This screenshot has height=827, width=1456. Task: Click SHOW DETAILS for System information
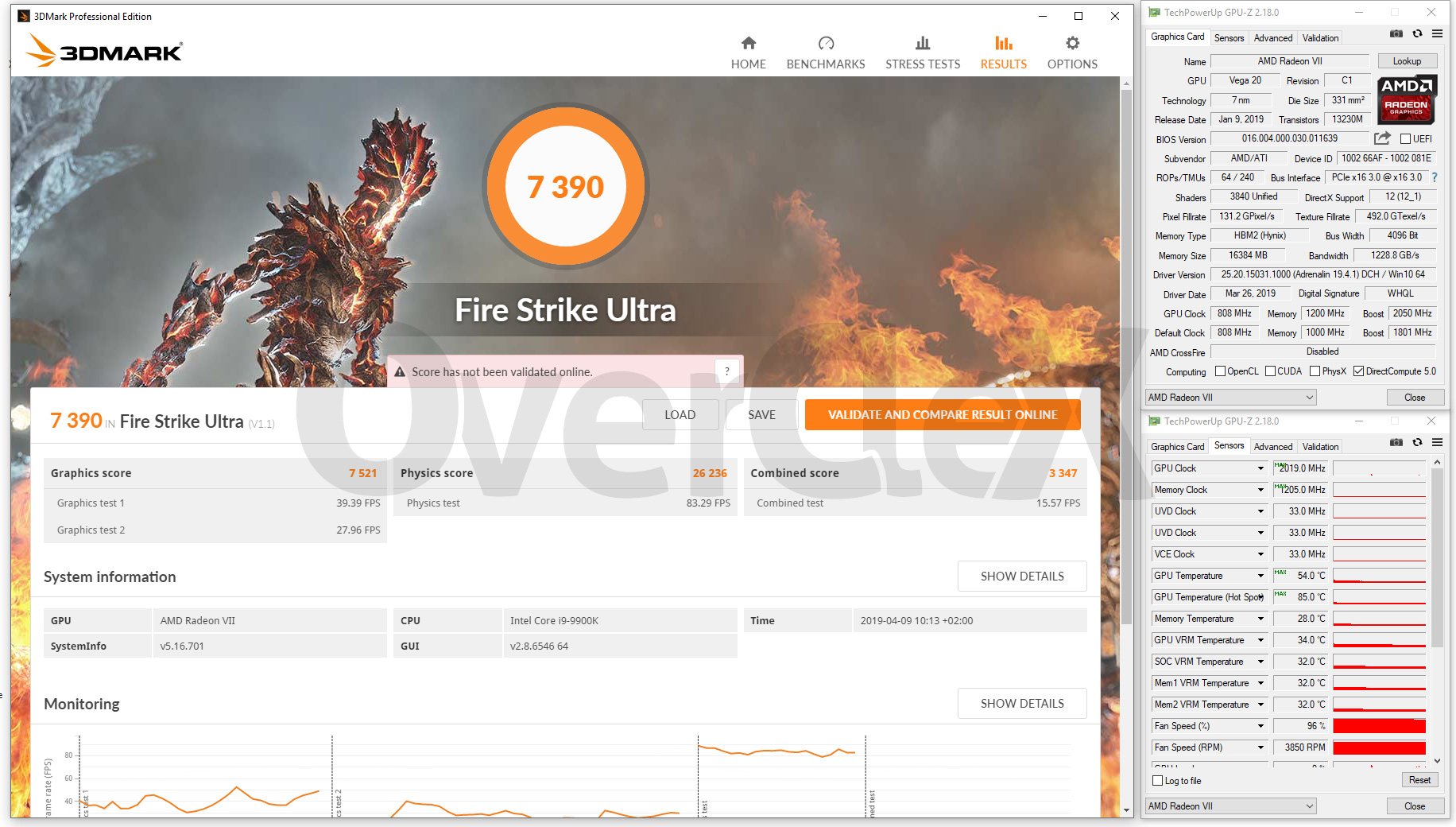click(x=1022, y=576)
